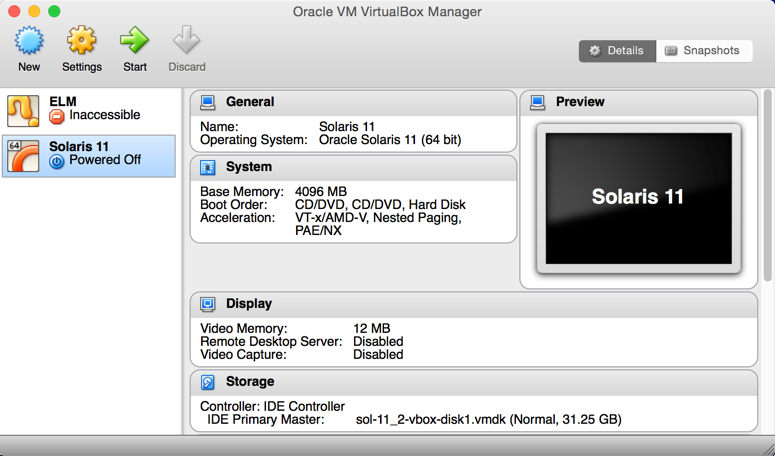The image size is (775, 456).
Task: Click the gear icon in Details button
Action: (x=595, y=51)
